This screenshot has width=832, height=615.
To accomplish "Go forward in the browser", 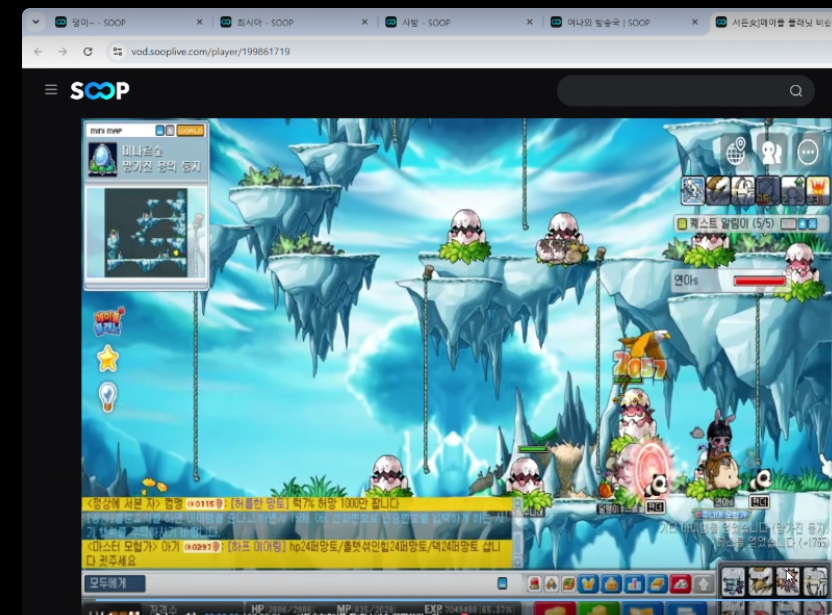I will 63,51.
